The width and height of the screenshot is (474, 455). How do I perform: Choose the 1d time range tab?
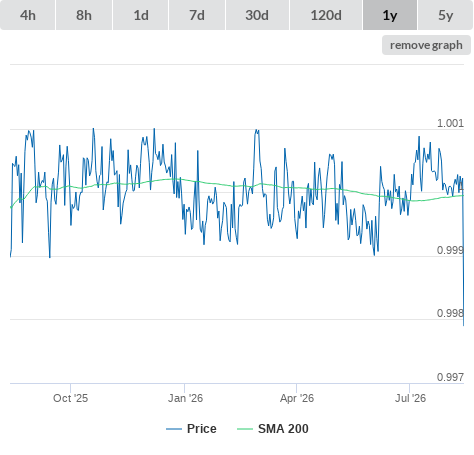tap(141, 15)
